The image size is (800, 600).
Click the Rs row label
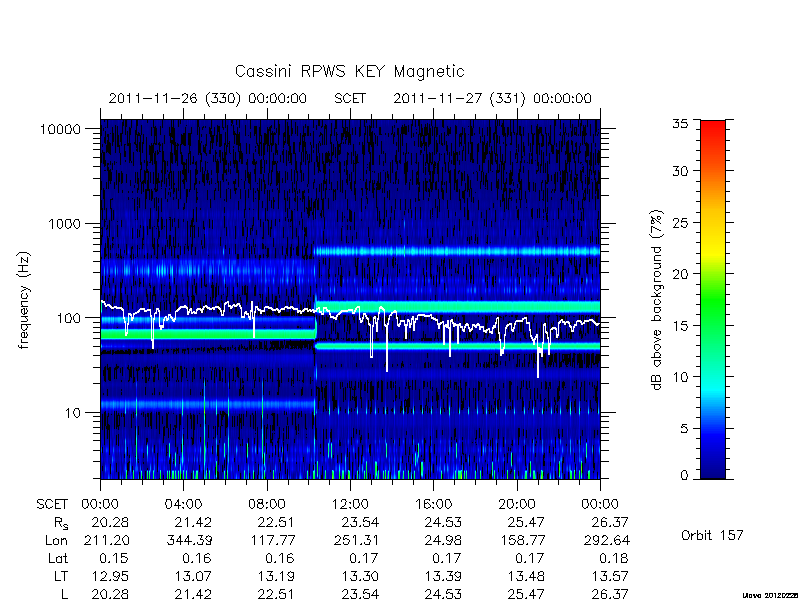coord(61,523)
